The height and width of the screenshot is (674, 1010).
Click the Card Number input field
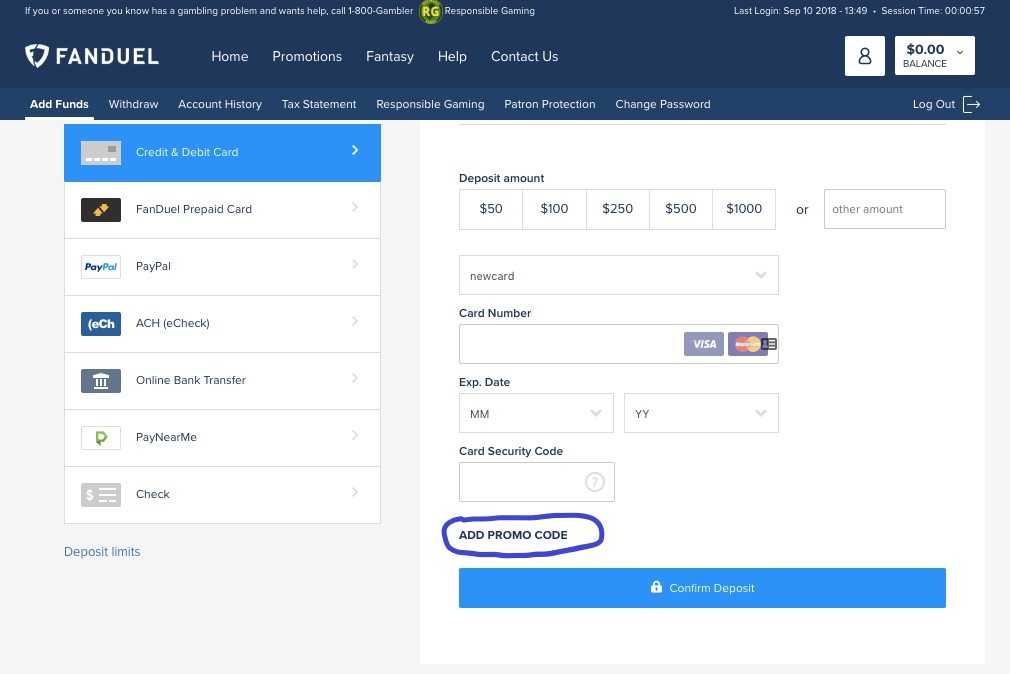coord(618,344)
